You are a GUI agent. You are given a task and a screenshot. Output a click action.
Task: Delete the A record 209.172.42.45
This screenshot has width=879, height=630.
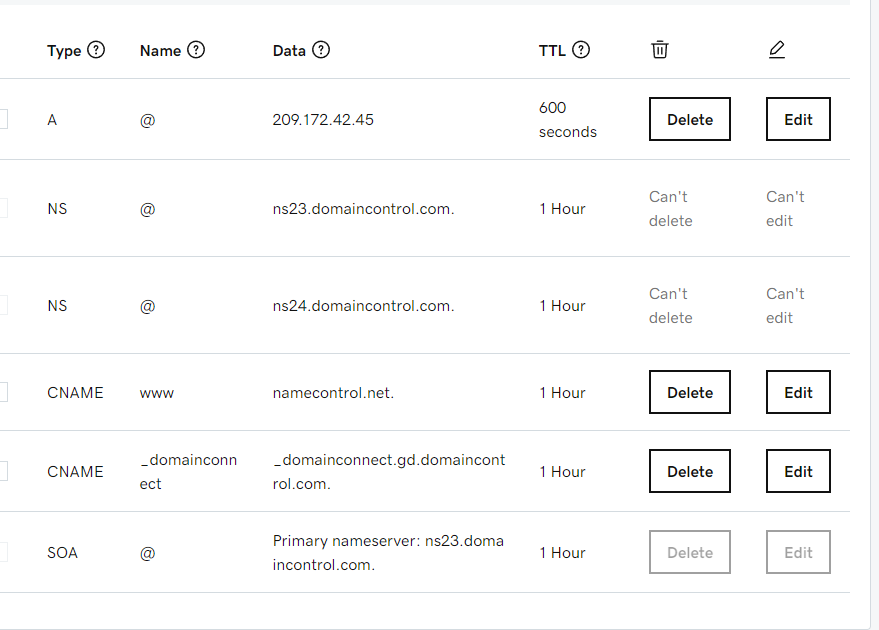point(690,119)
